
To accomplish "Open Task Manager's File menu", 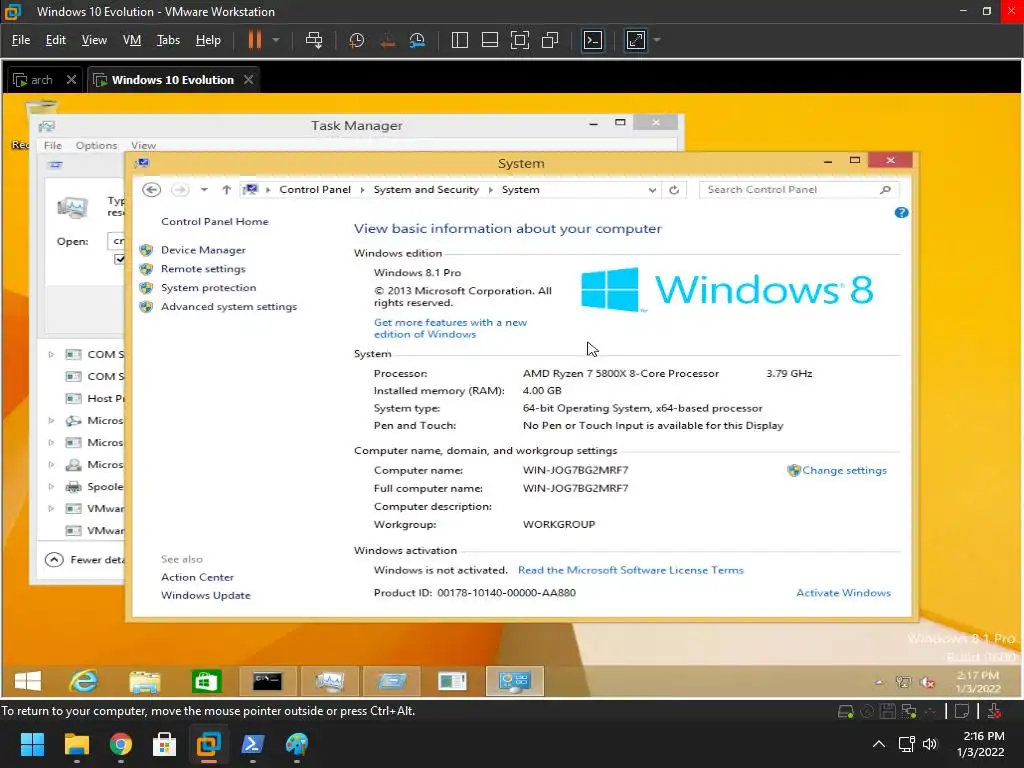I will [53, 146].
